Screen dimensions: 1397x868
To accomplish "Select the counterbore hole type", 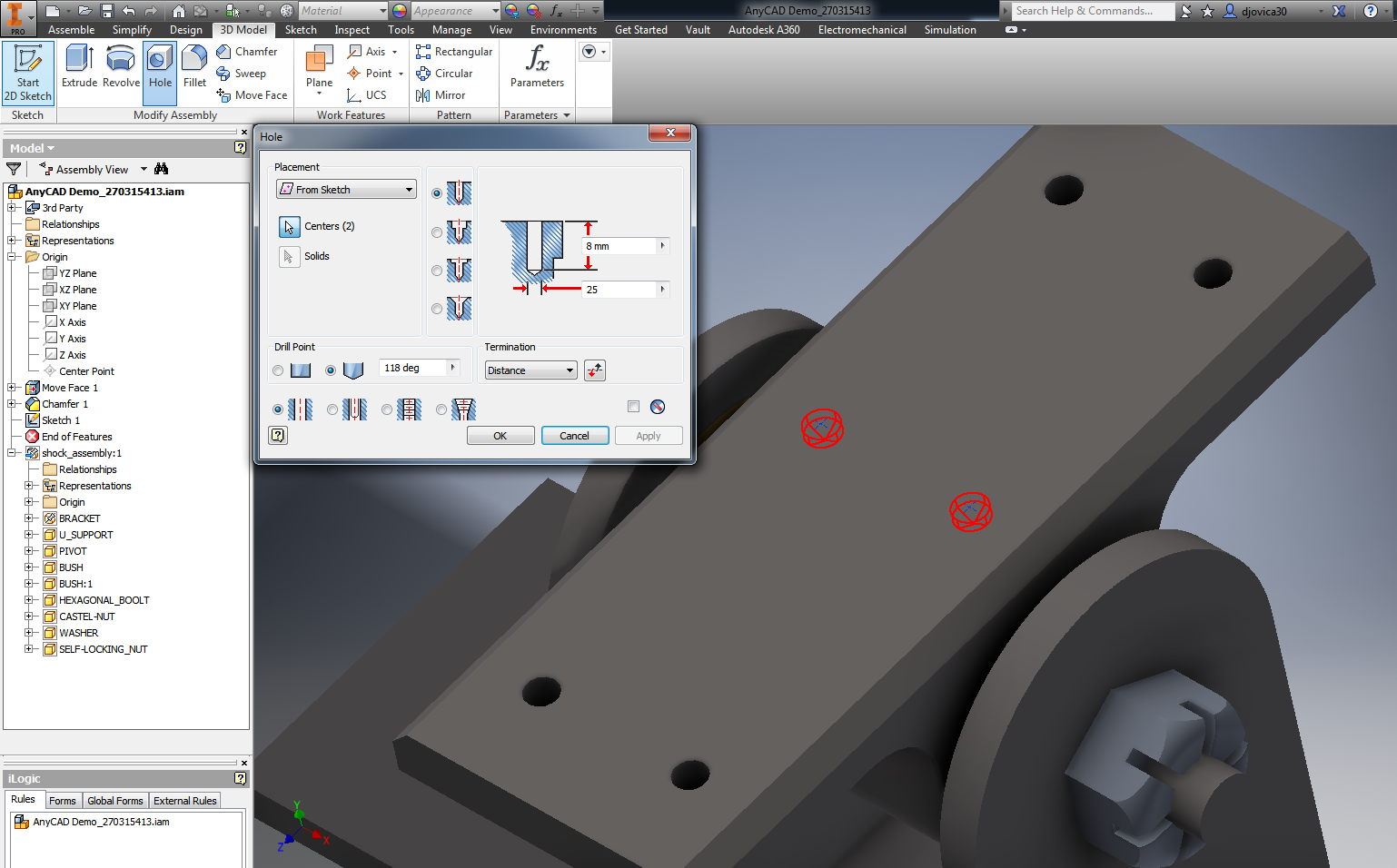I will pos(437,232).
